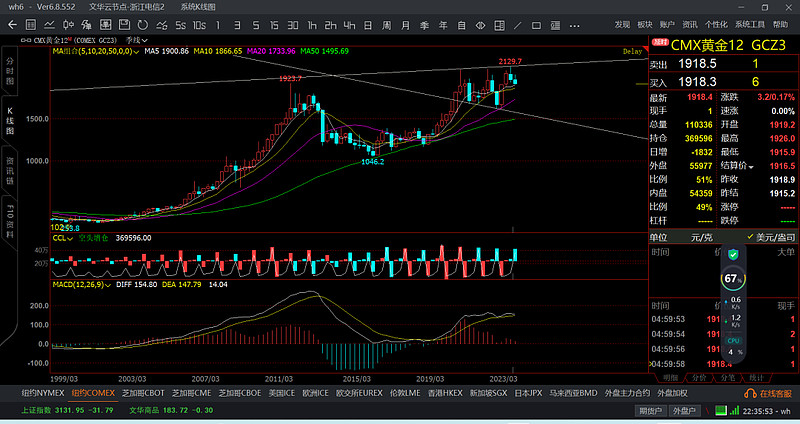800x424 pixels.
Task: Switch to 资讯链 side tab
Action: (10, 171)
